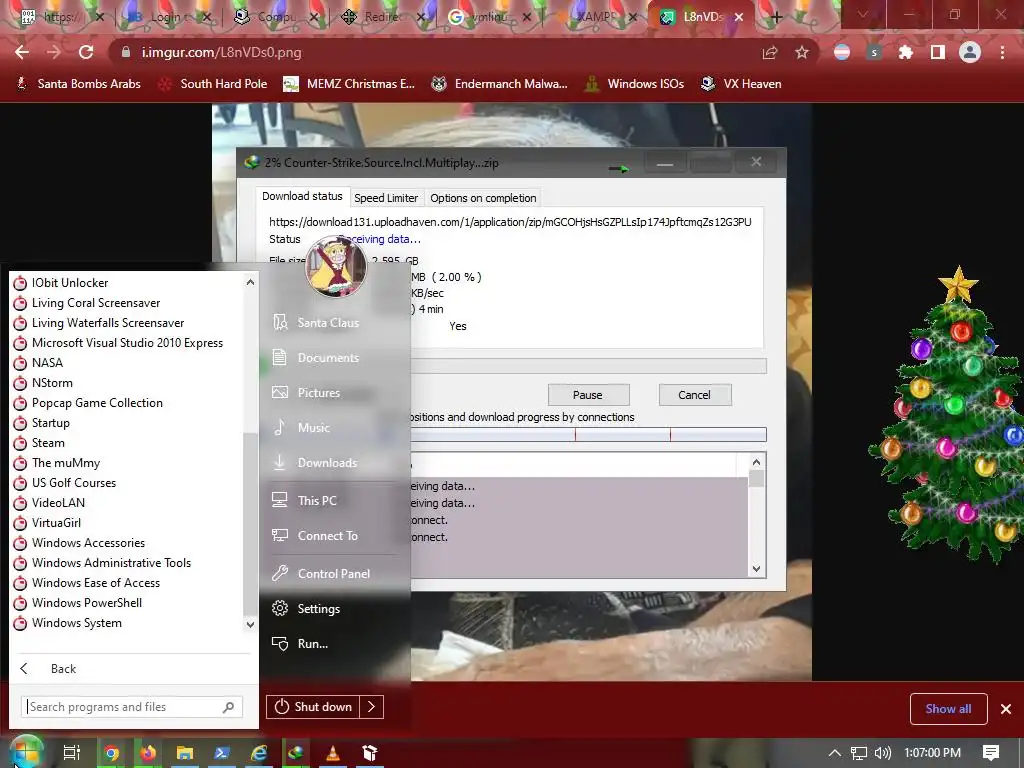Launch Chrome from the taskbar
Viewport: 1024px width, 768px height.
coord(112,753)
